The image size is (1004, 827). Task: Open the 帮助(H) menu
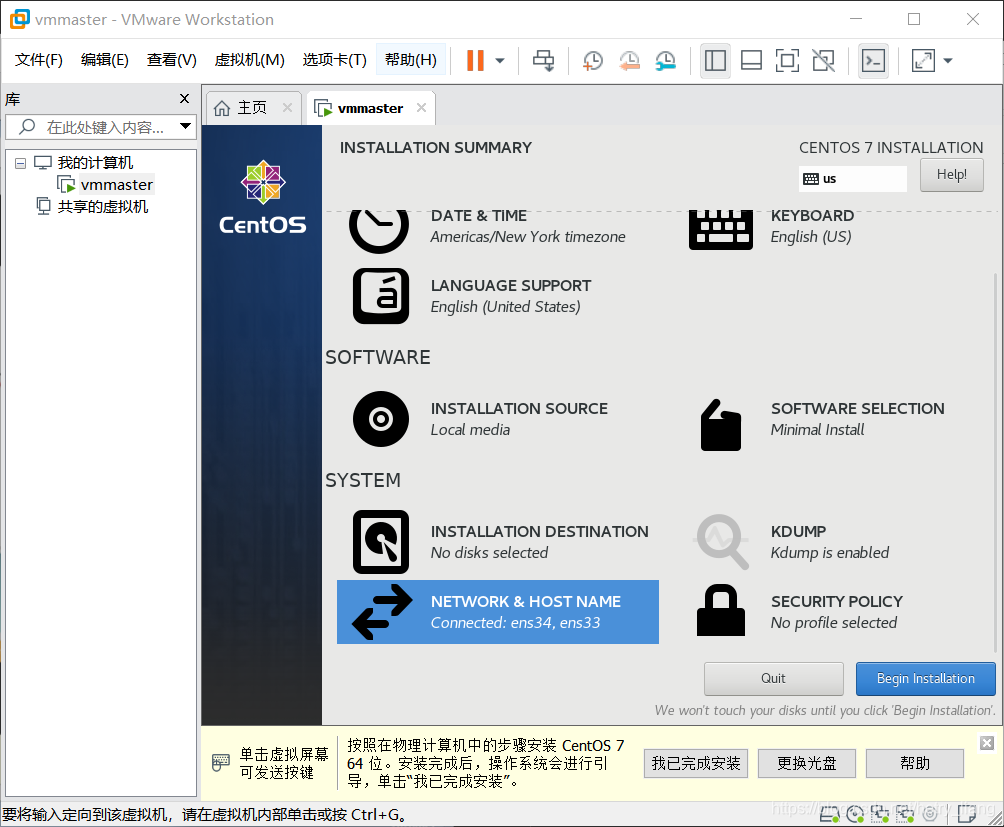tap(410, 60)
